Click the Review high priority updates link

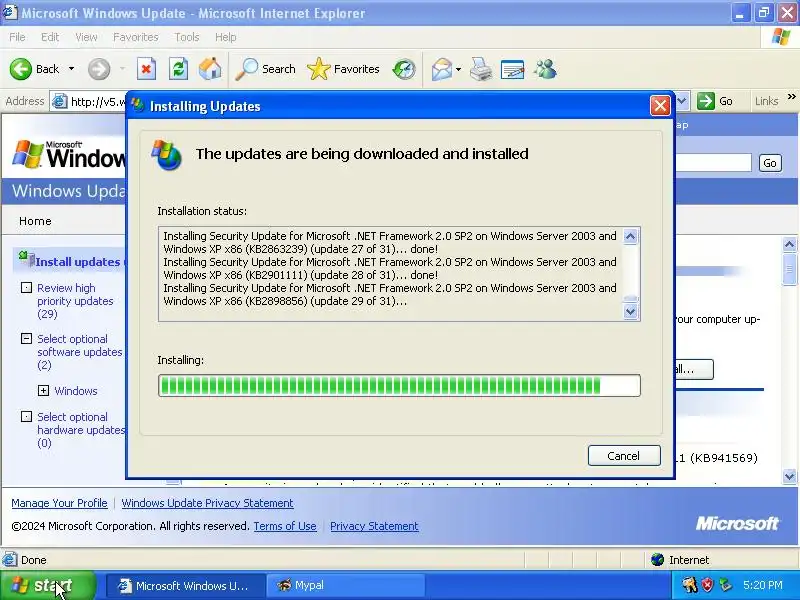75,301
